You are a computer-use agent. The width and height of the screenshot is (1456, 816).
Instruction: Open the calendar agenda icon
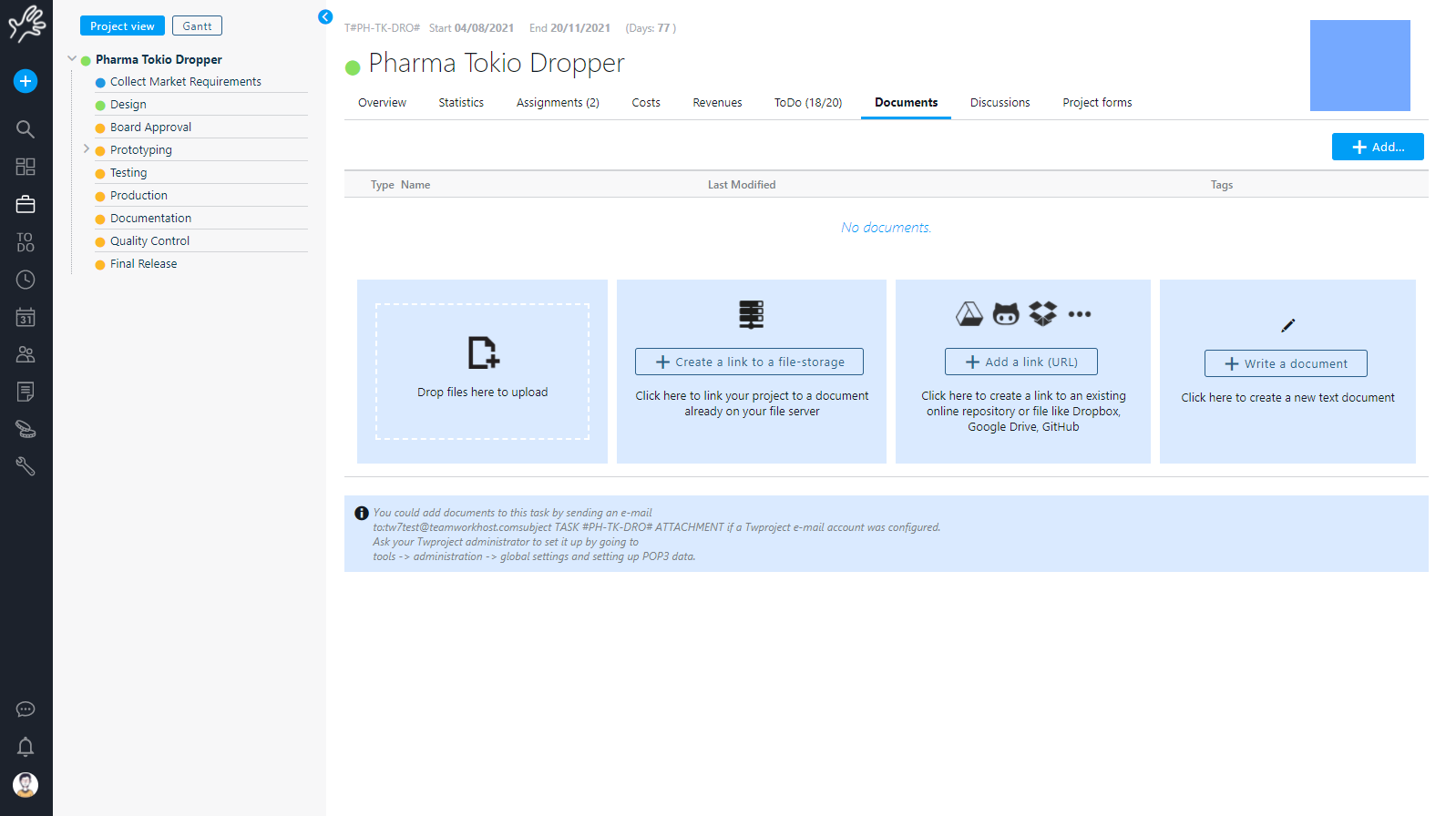point(26,317)
